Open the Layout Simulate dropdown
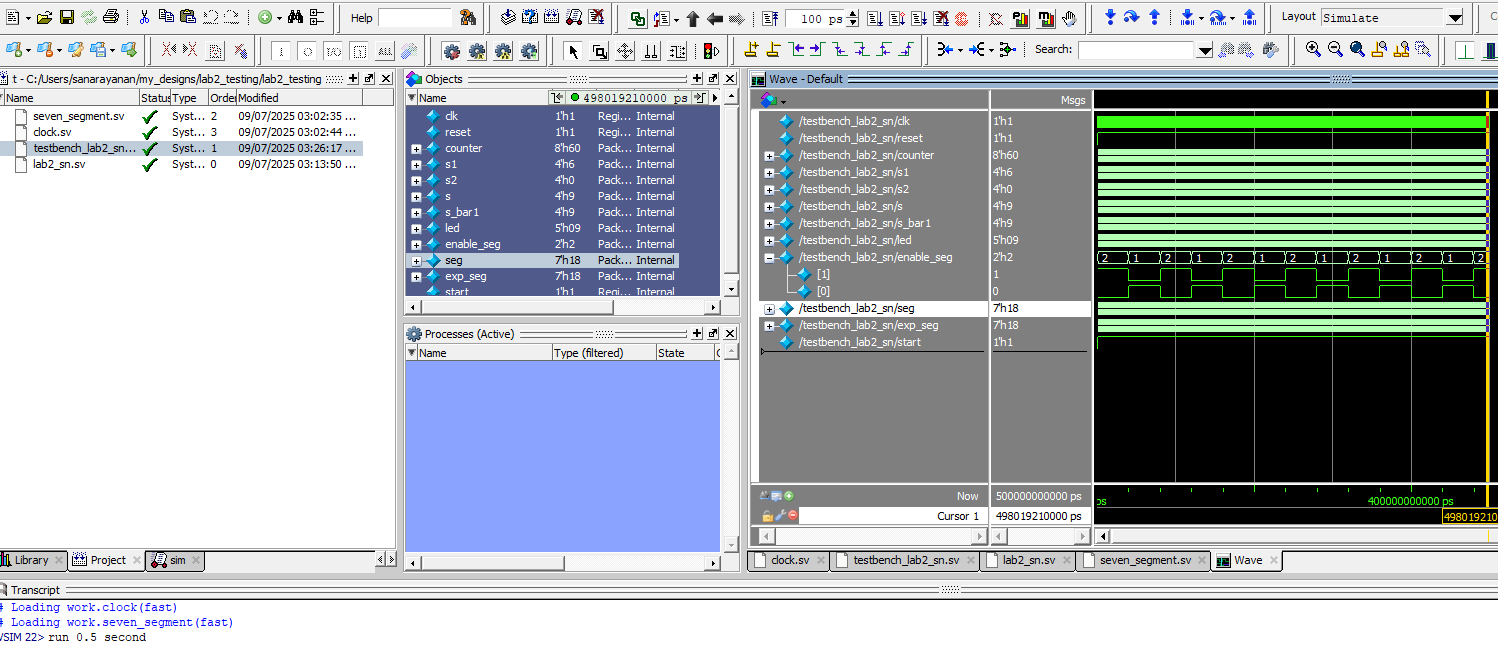Screen dimensions: 1498x646 pos(1455,18)
